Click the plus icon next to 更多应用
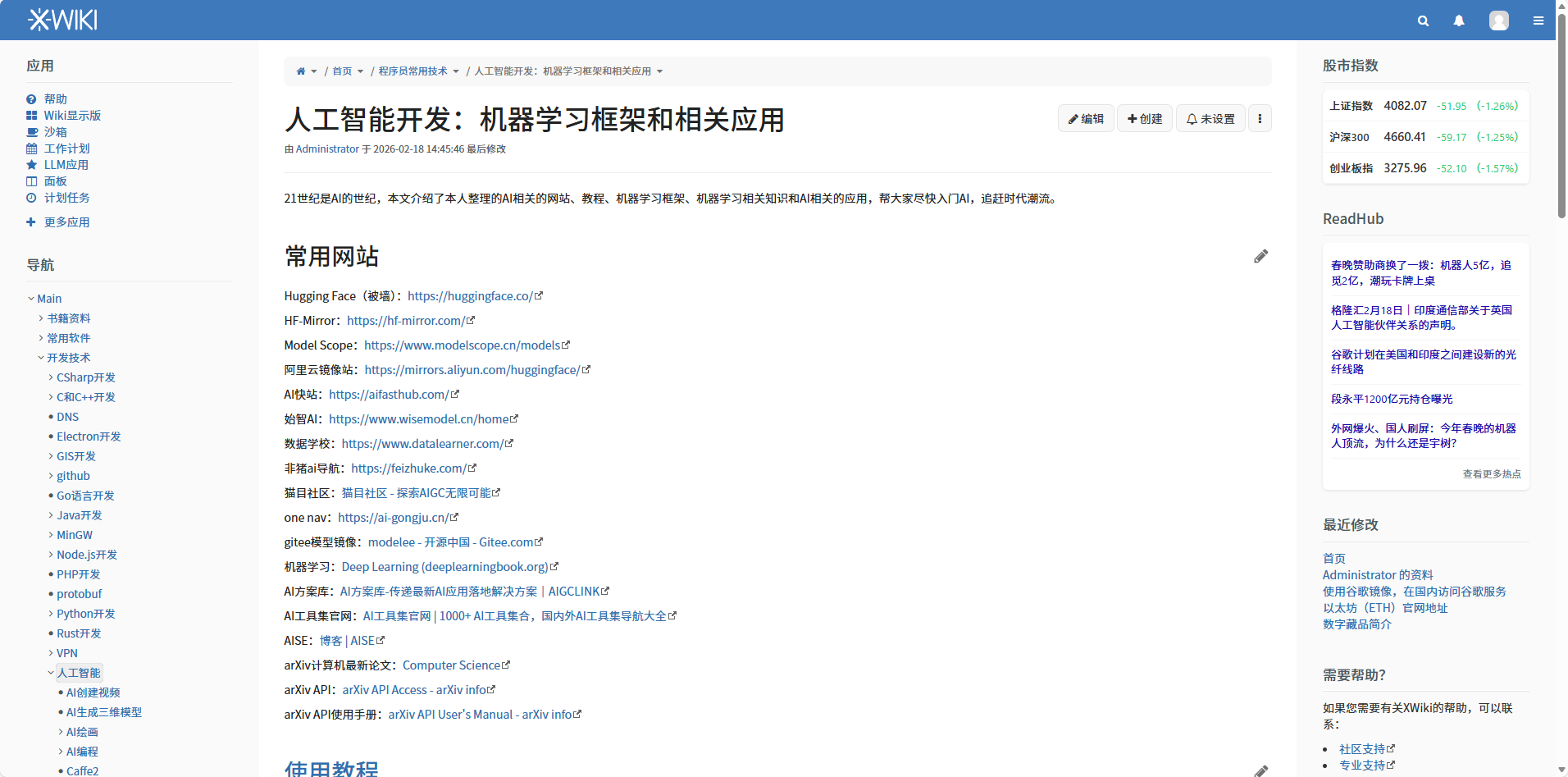 (31, 222)
